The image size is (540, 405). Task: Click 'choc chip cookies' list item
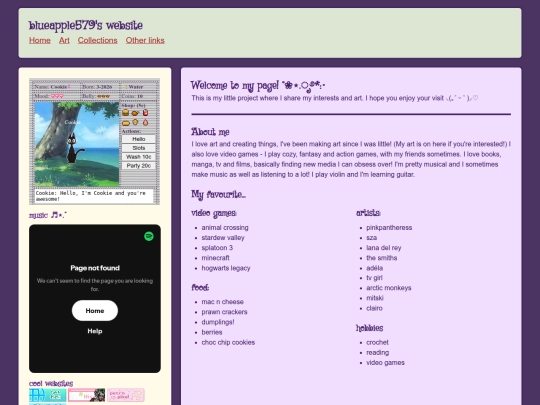(228, 342)
